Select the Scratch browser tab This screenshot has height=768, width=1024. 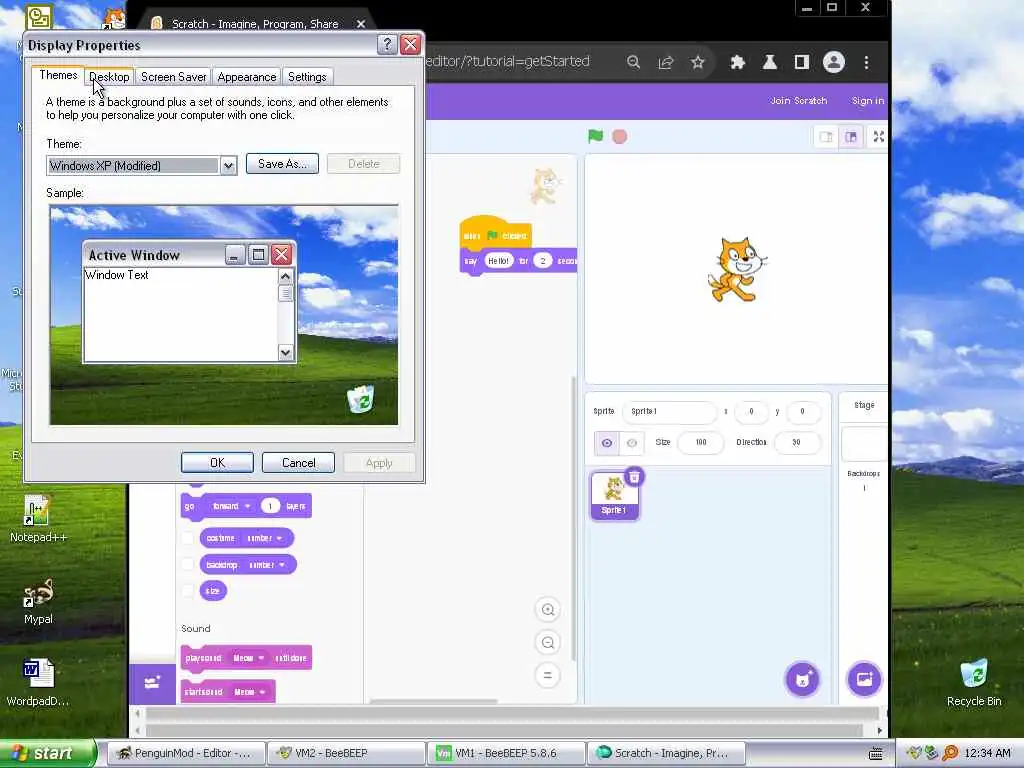click(x=255, y=24)
